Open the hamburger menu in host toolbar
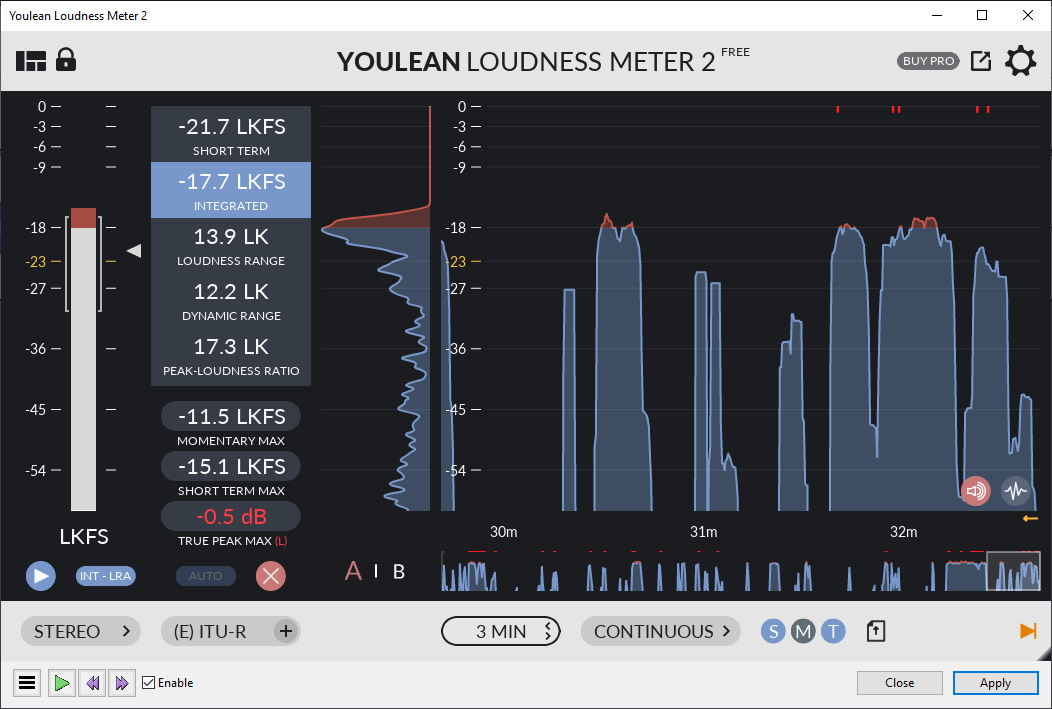The width and height of the screenshot is (1052, 709). [27, 683]
